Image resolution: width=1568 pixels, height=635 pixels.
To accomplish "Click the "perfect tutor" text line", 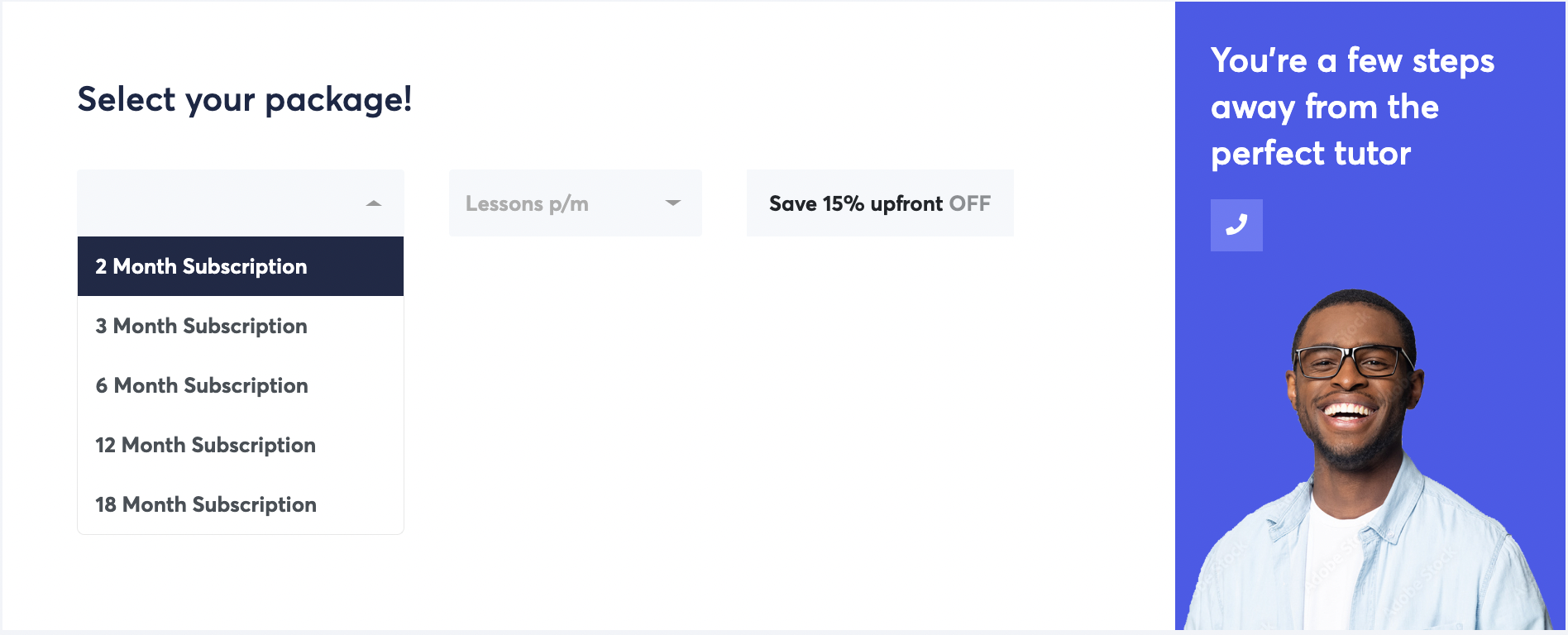I will [x=1311, y=154].
